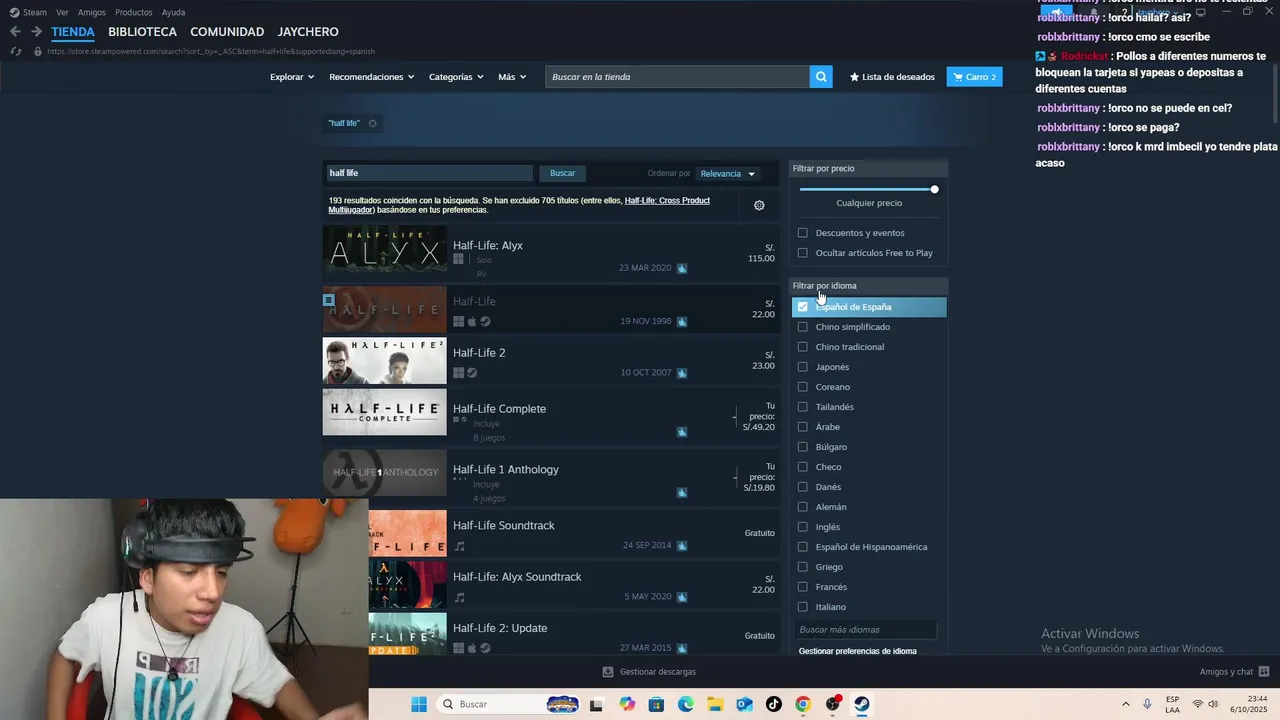Open Task View on taskbar
This screenshot has height=720, width=1280.
pyautogui.click(x=596, y=704)
